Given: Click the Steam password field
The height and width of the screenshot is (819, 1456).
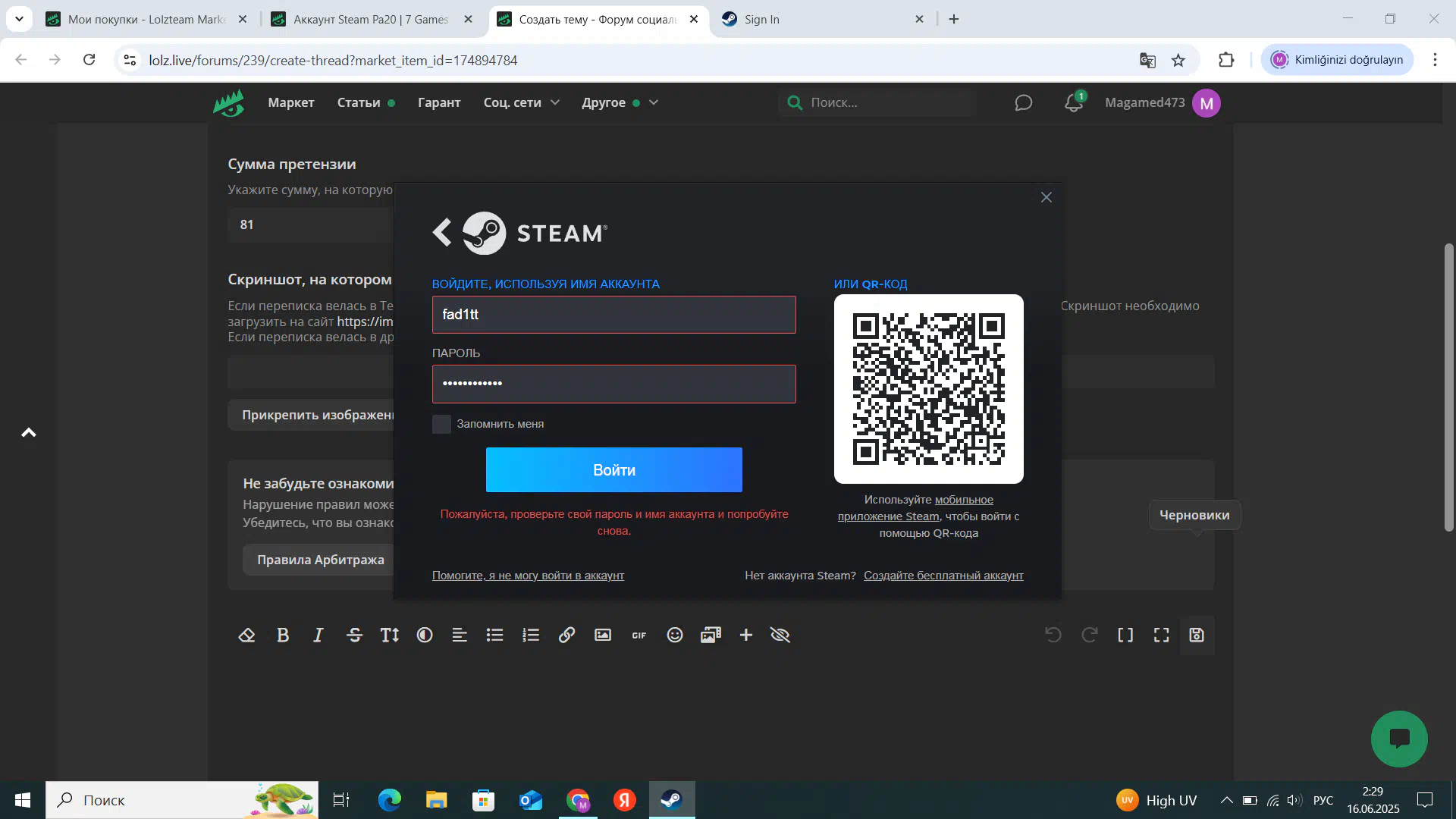Looking at the screenshot, I should (614, 384).
